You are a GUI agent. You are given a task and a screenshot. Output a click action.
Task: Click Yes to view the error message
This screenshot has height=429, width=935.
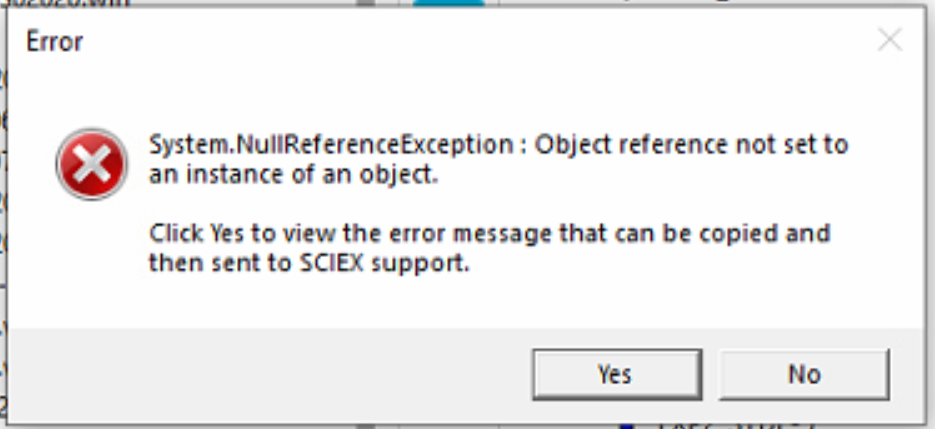(613, 374)
